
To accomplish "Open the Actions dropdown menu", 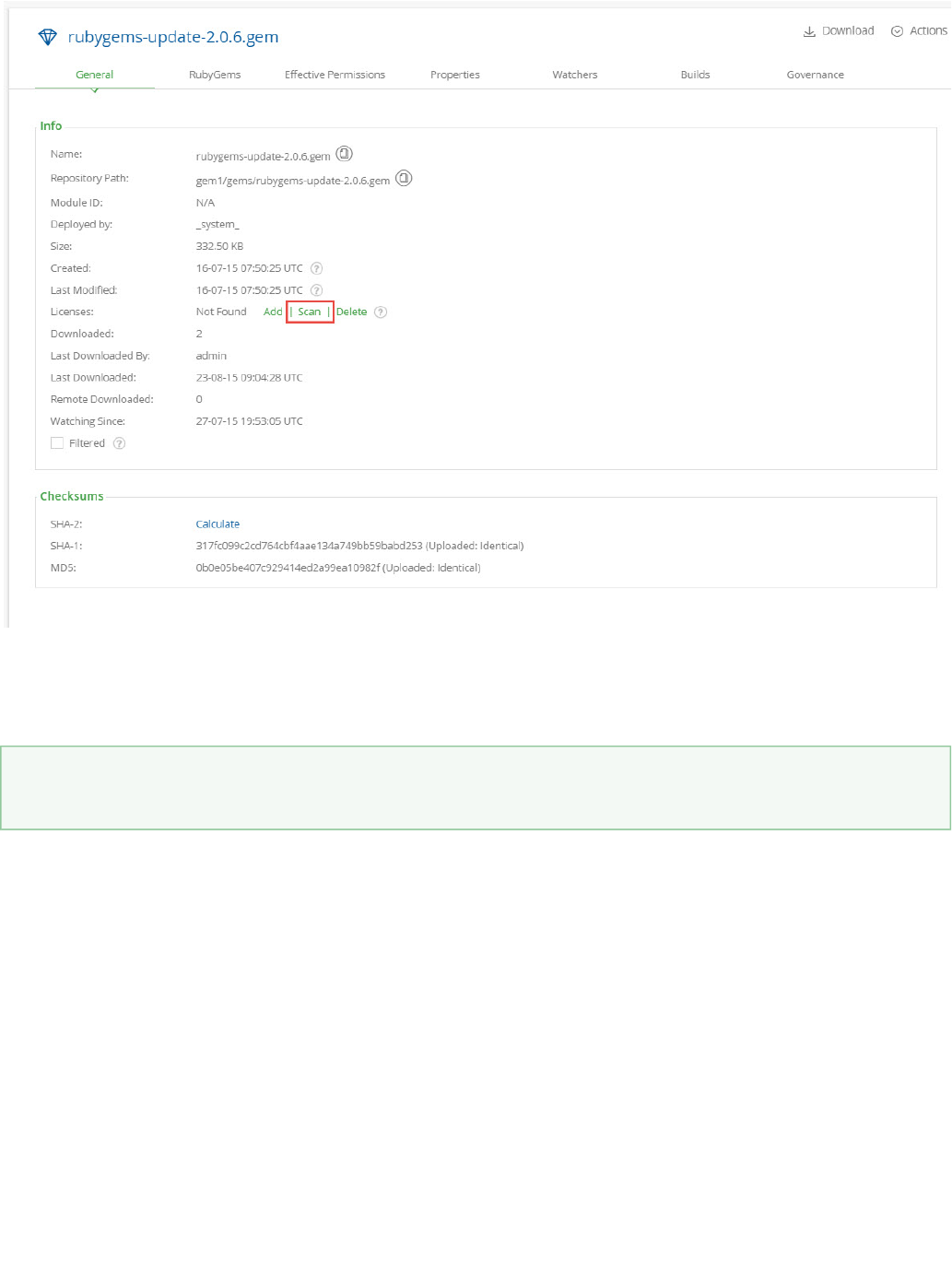I will (x=919, y=30).
